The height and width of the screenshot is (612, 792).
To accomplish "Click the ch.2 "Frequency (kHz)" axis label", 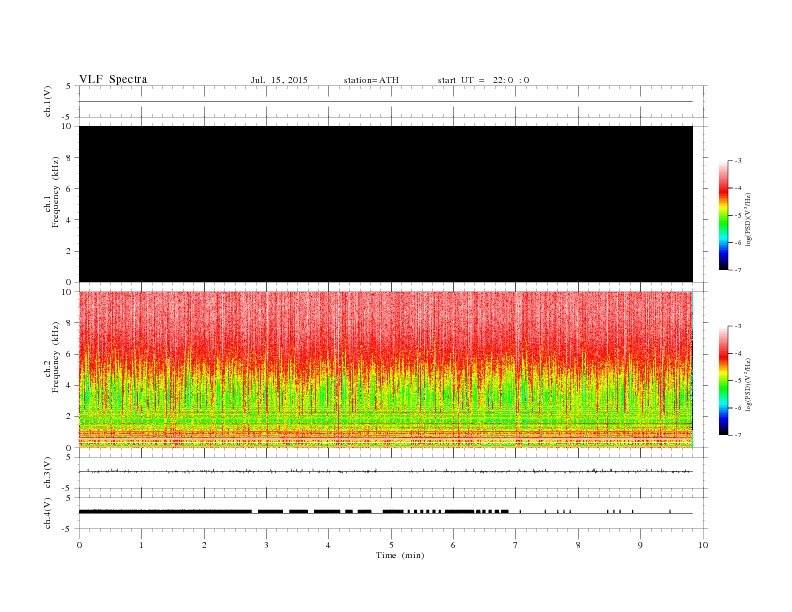I will (55, 357).
